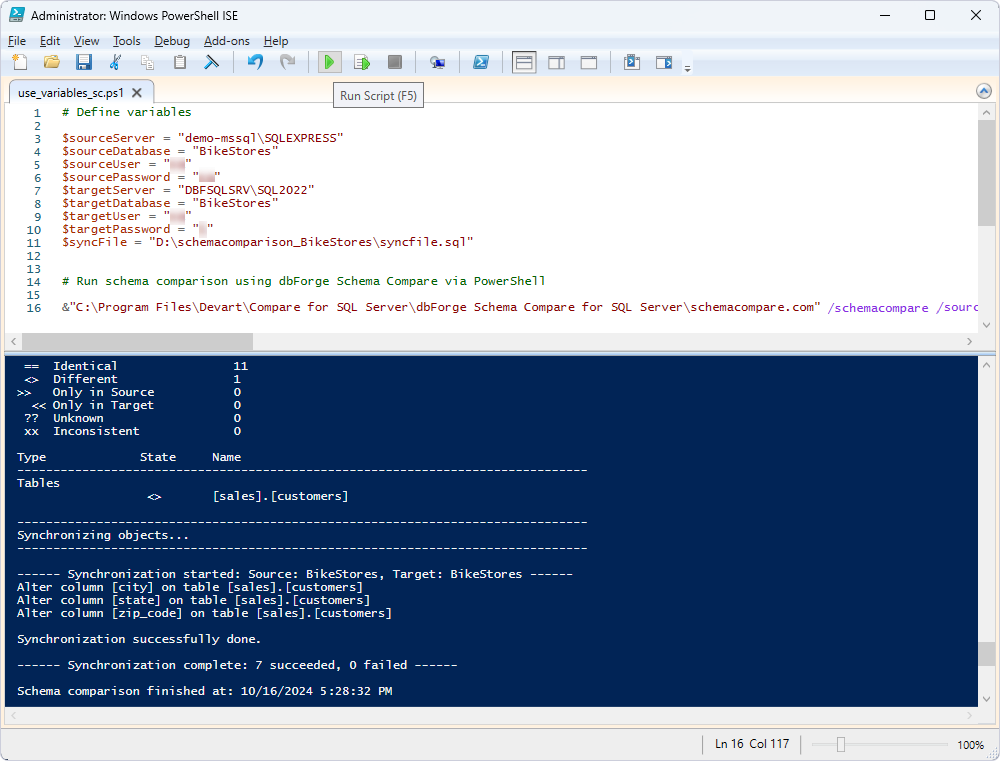Open the Edit menu
This screenshot has height=761, width=1000.
(50, 41)
